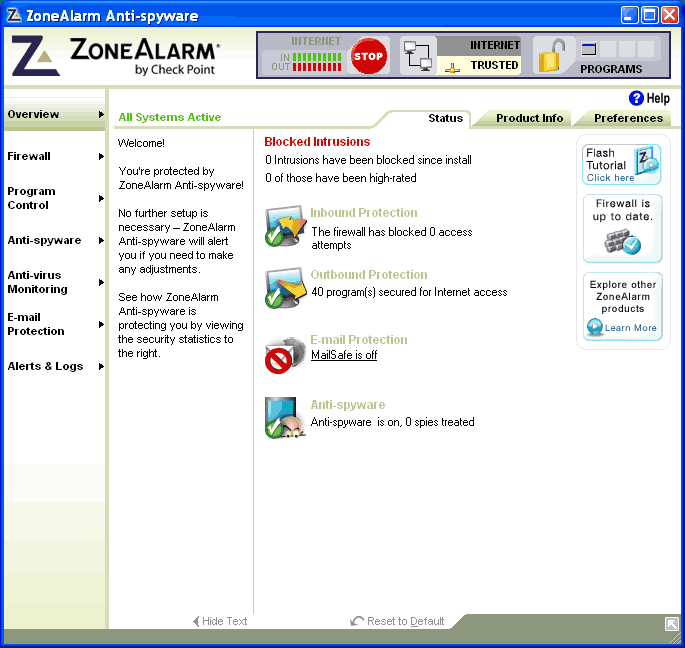The image size is (685, 648).
Task: Expand the Overview menu arrow
Action: click(101, 114)
